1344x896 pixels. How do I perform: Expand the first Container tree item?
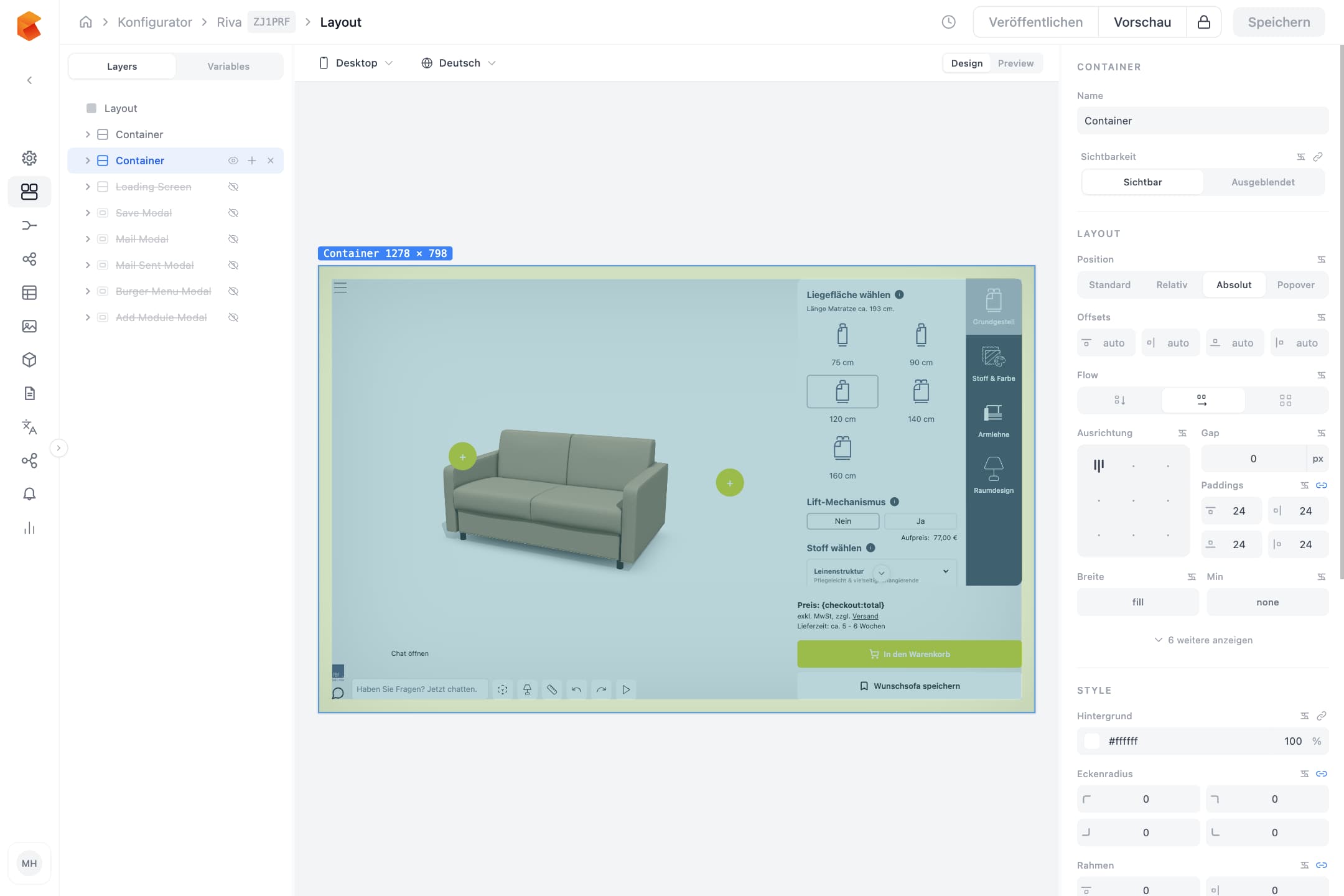coord(88,134)
